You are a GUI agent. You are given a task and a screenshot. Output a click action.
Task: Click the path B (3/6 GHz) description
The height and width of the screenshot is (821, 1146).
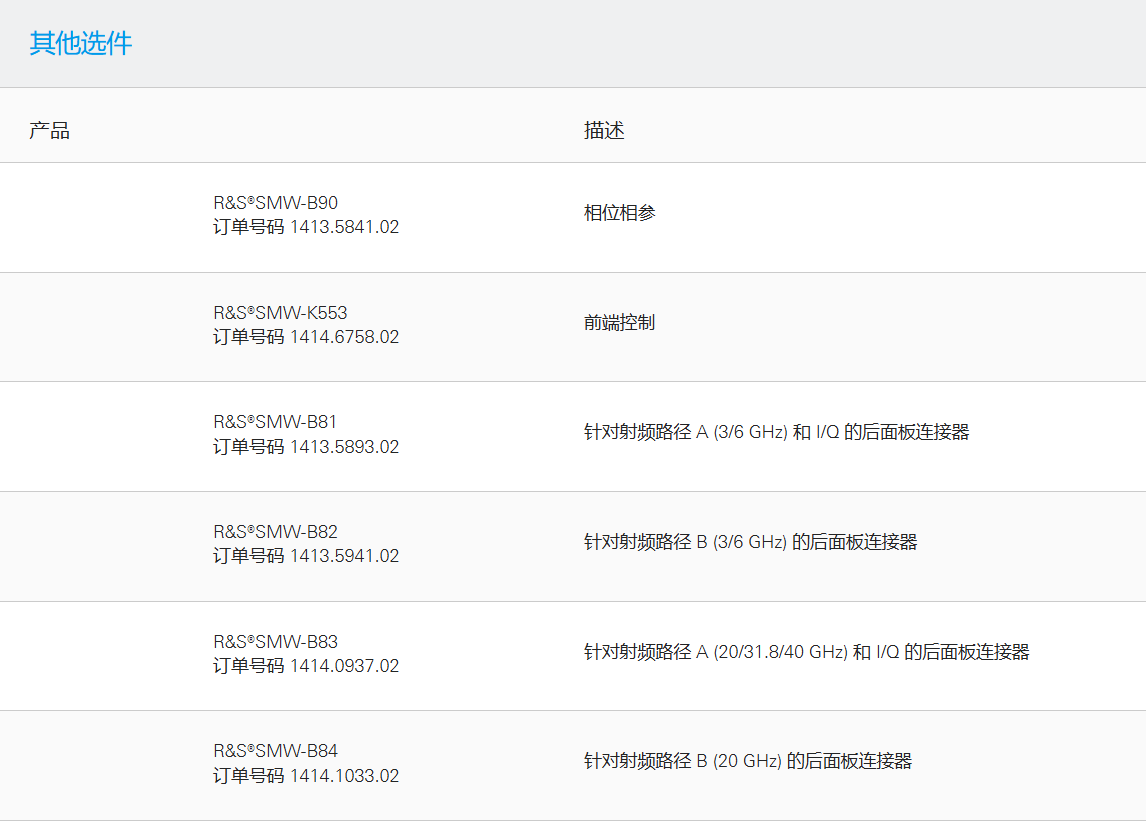(750, 542)
